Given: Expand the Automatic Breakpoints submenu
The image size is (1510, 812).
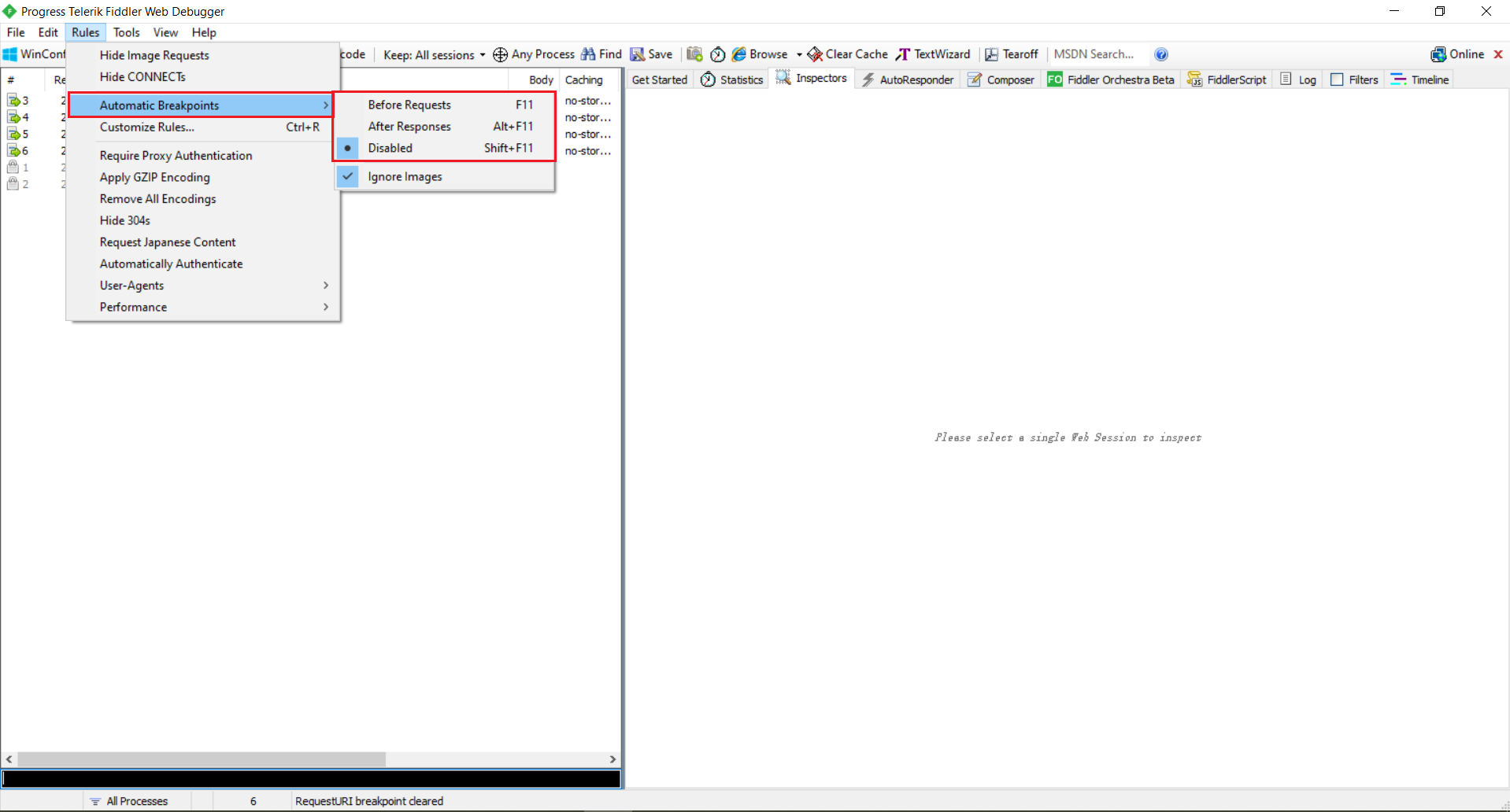Looking at the screenshot, I should [201, 105].
